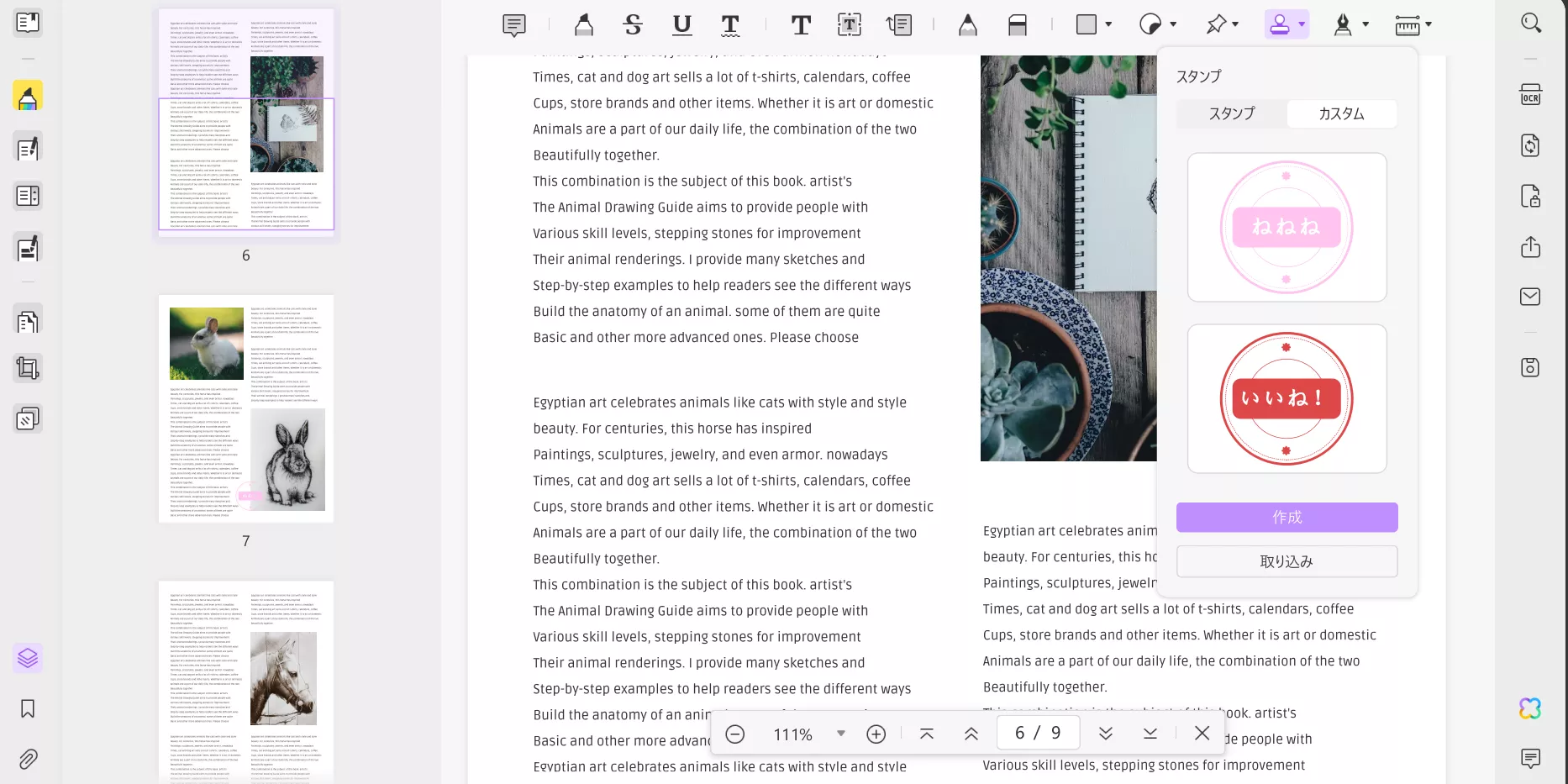Click the search magnifier icon
This screenshot has width=1568, height=784.
pyautogui.click(x=1530, y=23)
